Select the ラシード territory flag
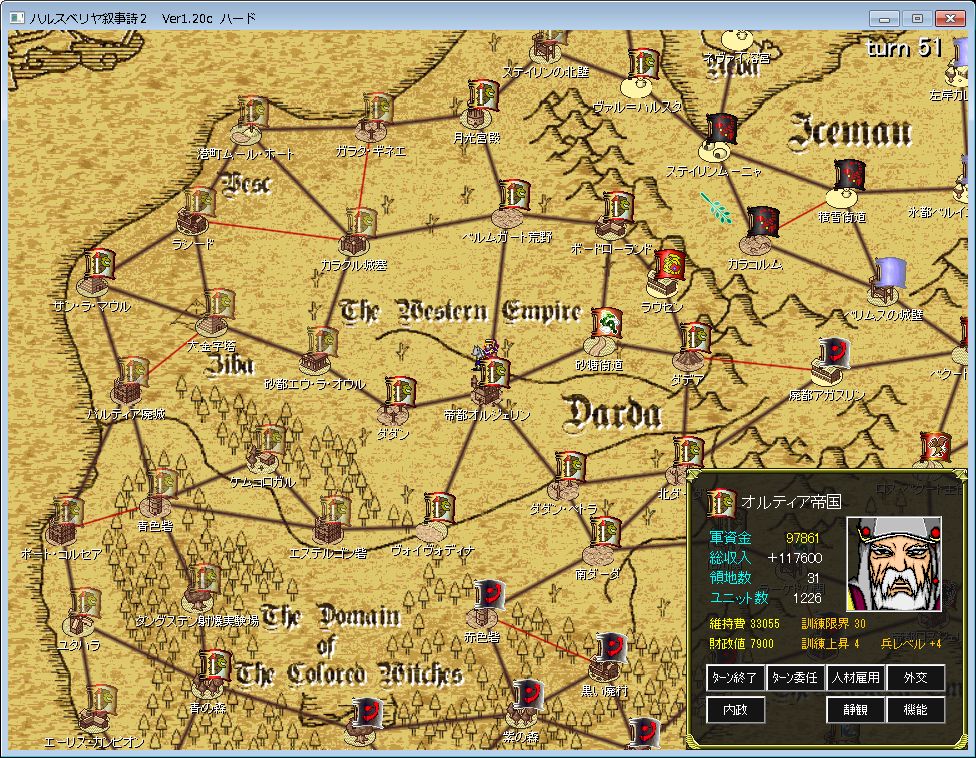 click(200, 202)
